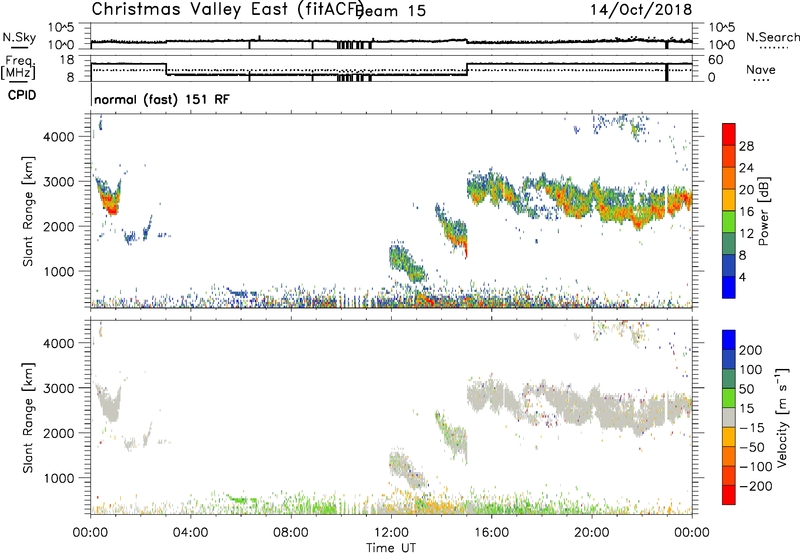
Task: Click the '60' Nave axis tick
Action: (715, 60)
